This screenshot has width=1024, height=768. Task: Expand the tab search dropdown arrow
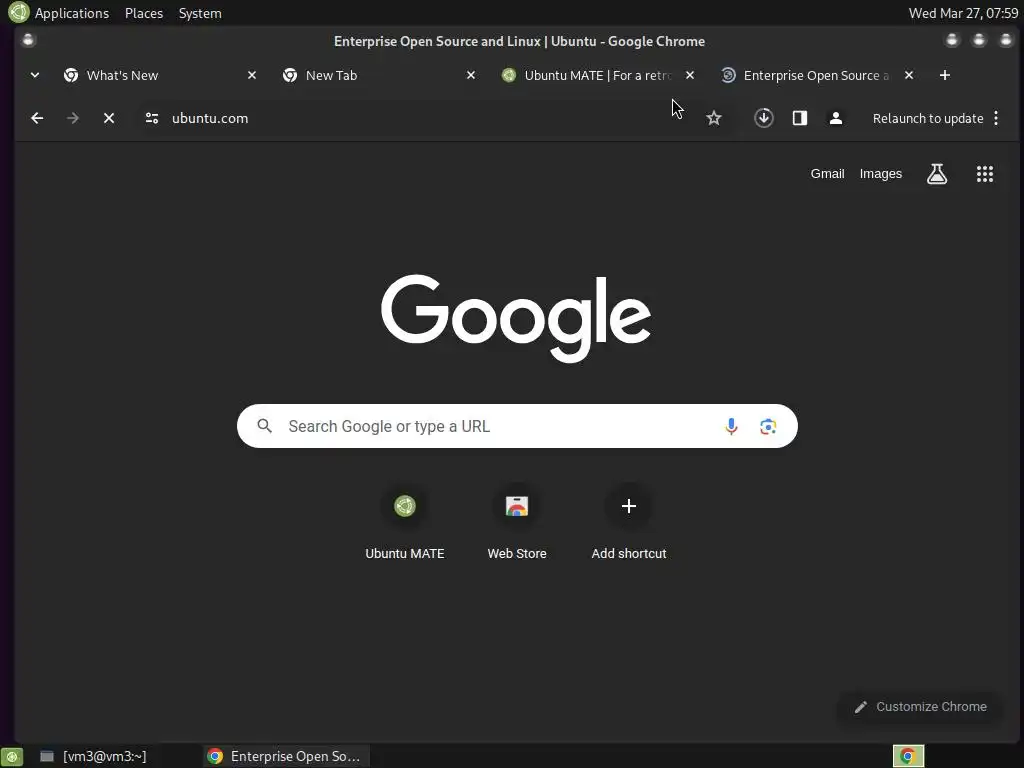point(35,75)
